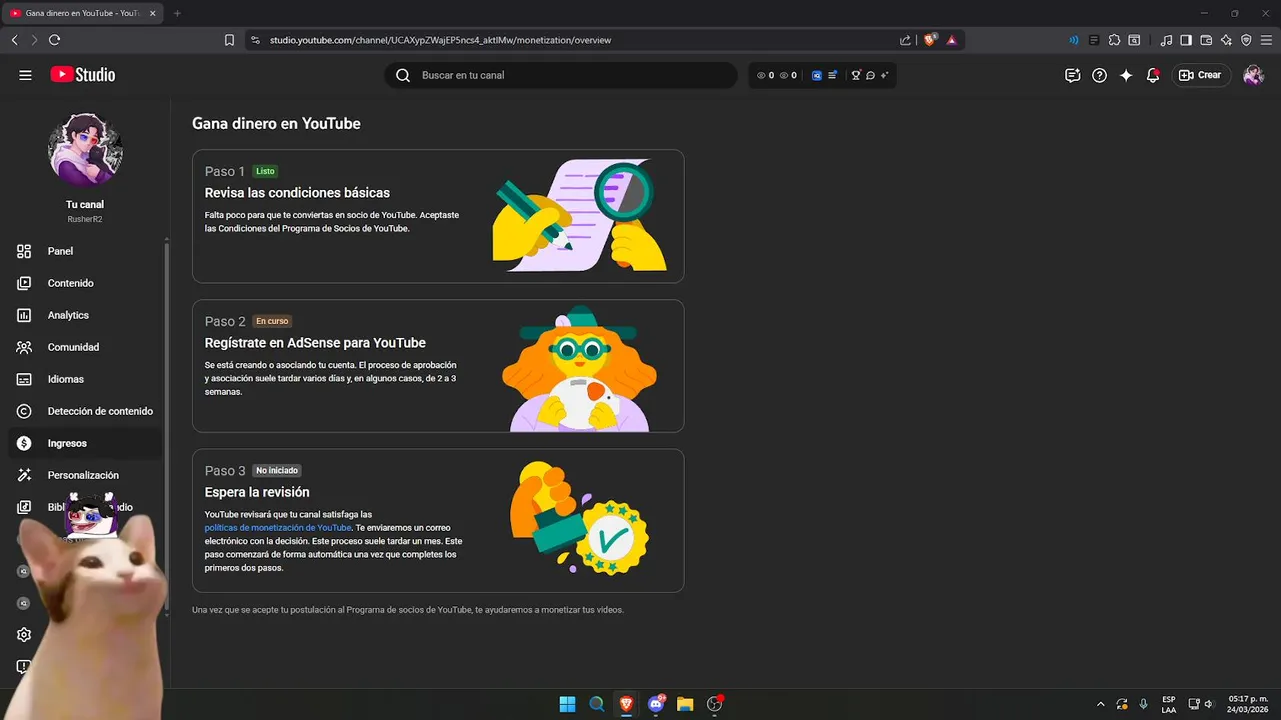Open Brave Leo AI icon in toolbar

[x=1226, y=40]
